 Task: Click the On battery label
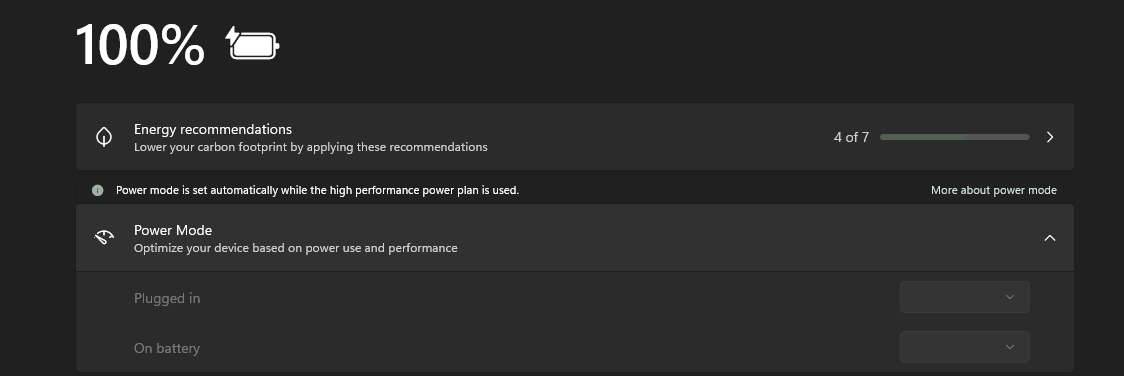(167, 349)
